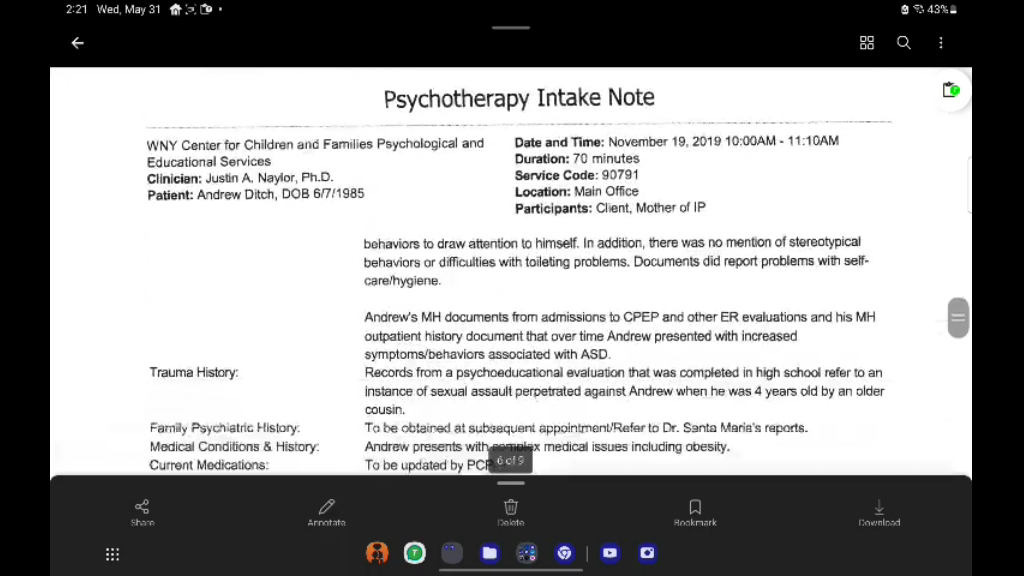Open the video player app in taskbar

610,553
